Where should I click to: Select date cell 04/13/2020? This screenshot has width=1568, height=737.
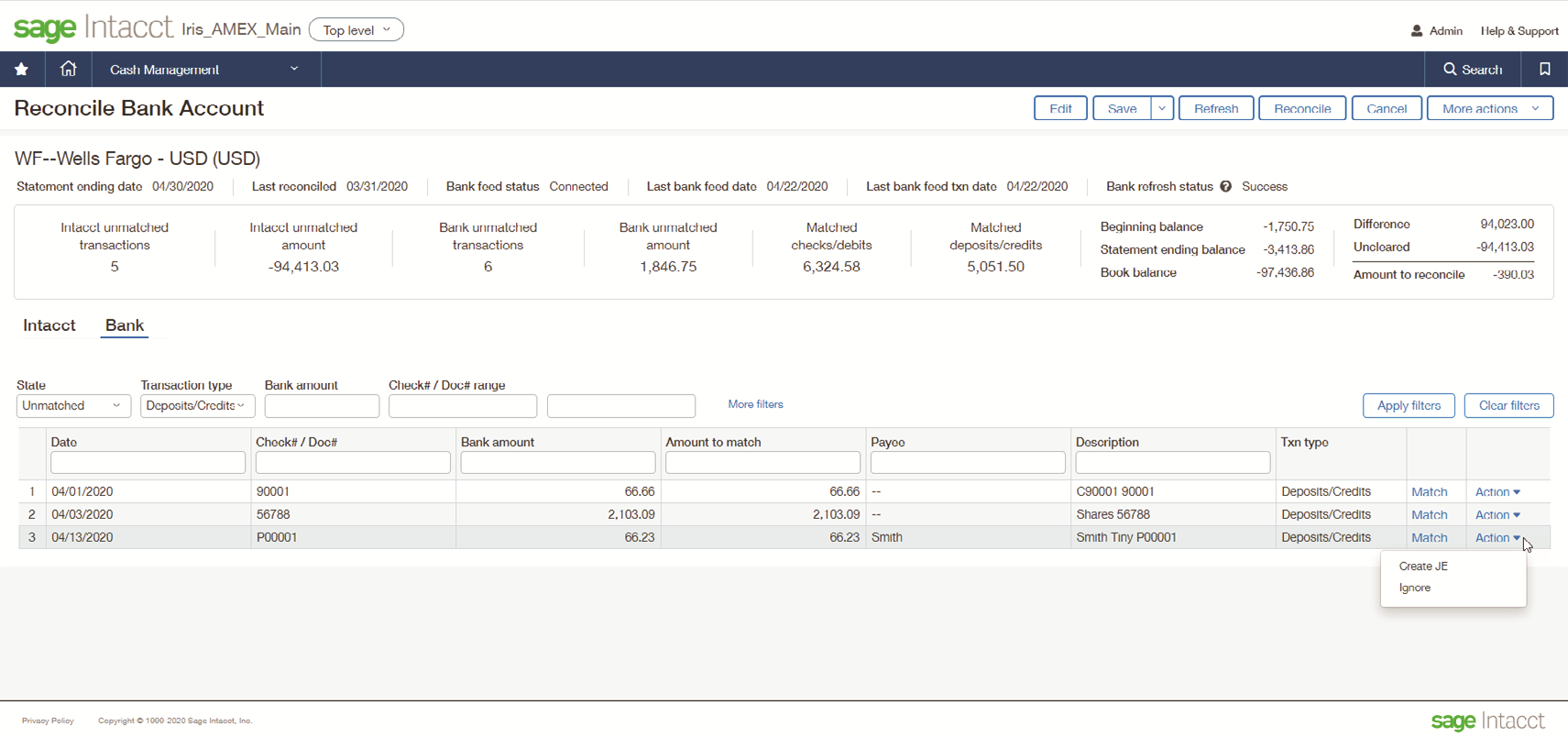(x=82, y=537)
